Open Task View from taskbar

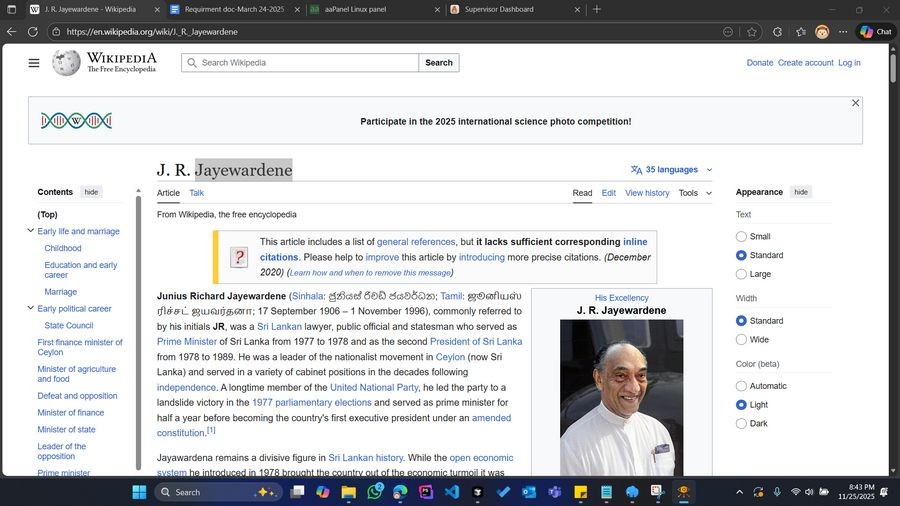(297, 492)
